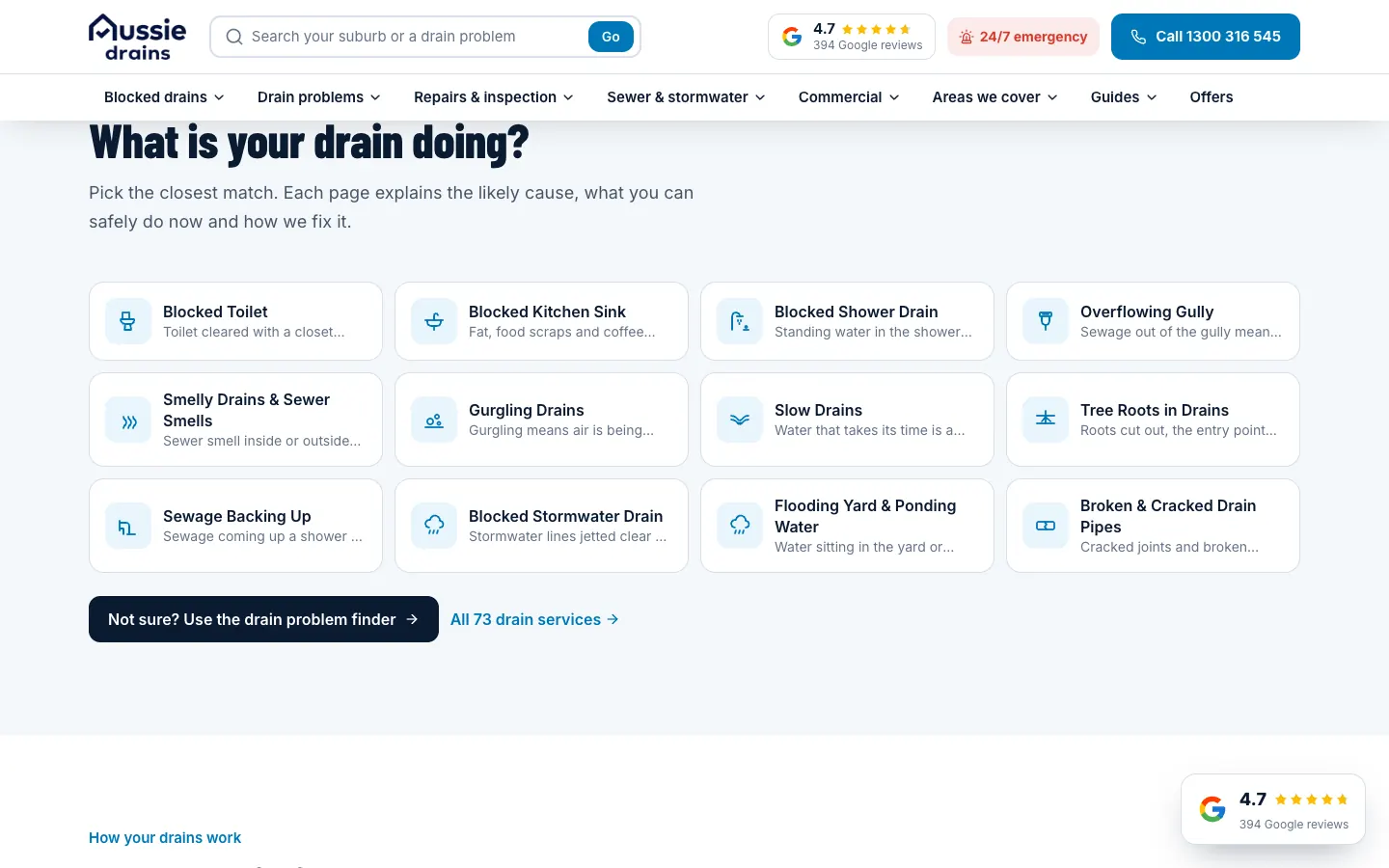Click the 394 Google reviews text in header

(868, 45)
